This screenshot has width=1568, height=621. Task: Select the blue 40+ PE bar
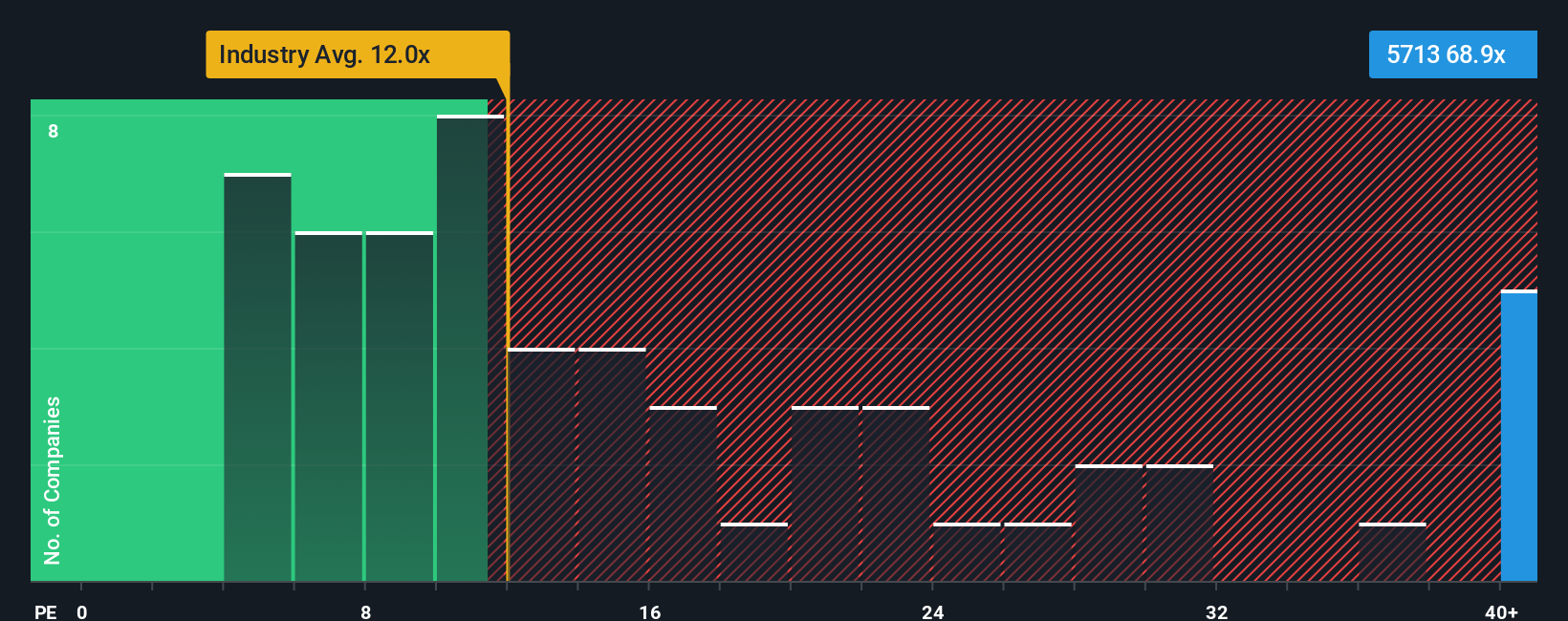(x=1519, y=436)
